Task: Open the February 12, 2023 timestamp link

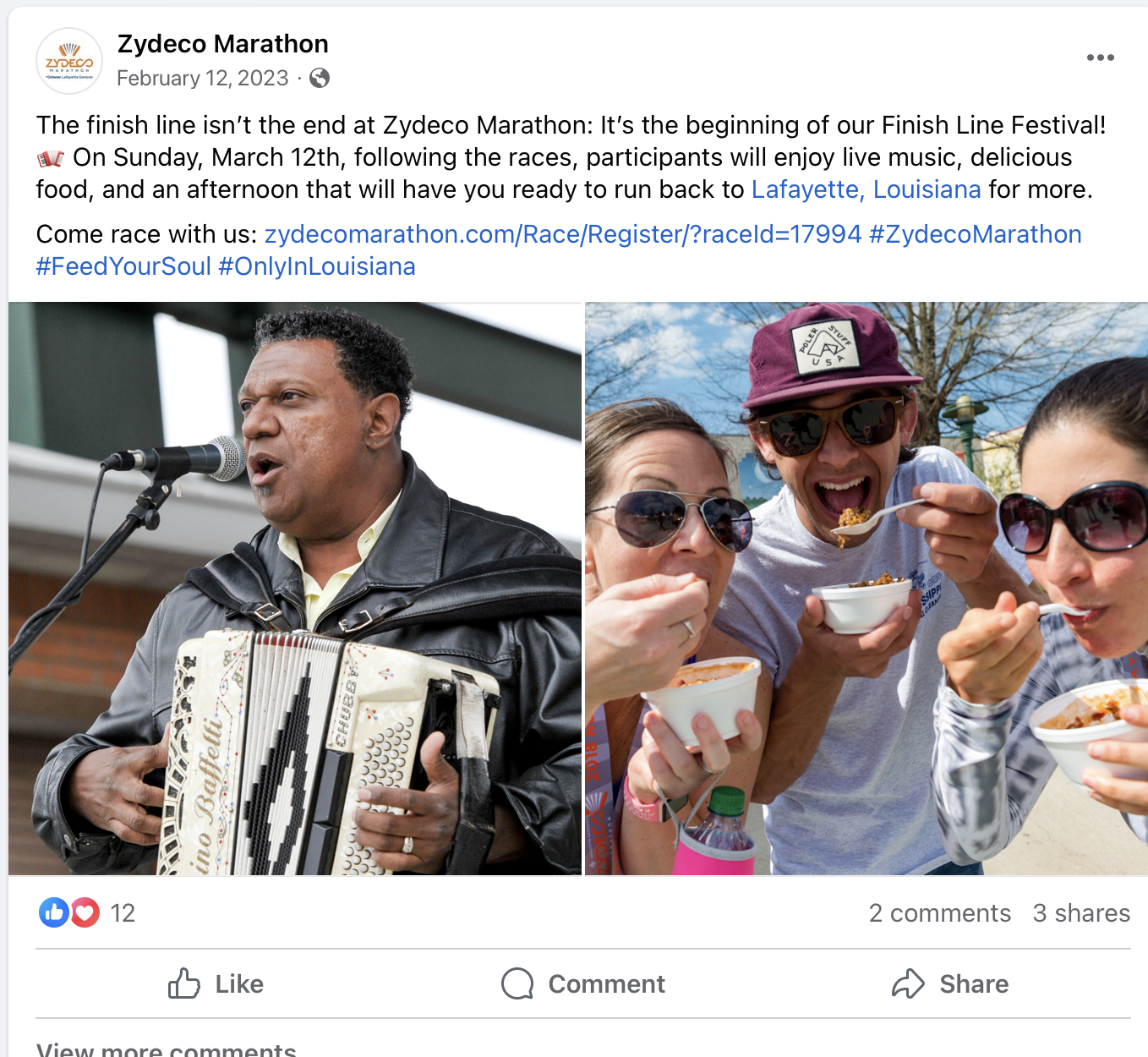Action: (x=203, y=79)
